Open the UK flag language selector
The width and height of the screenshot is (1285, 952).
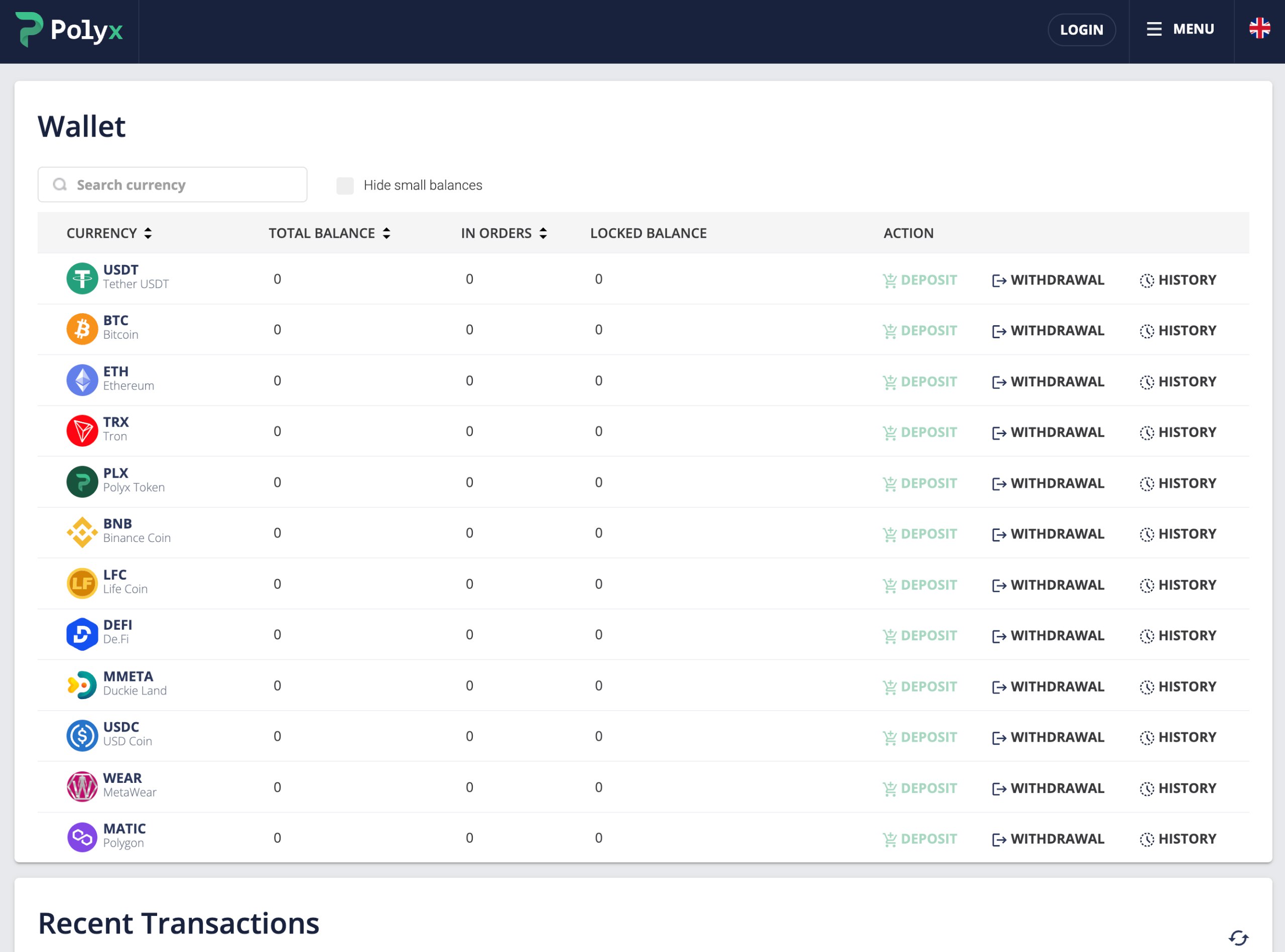click(x=1259, y=28)
